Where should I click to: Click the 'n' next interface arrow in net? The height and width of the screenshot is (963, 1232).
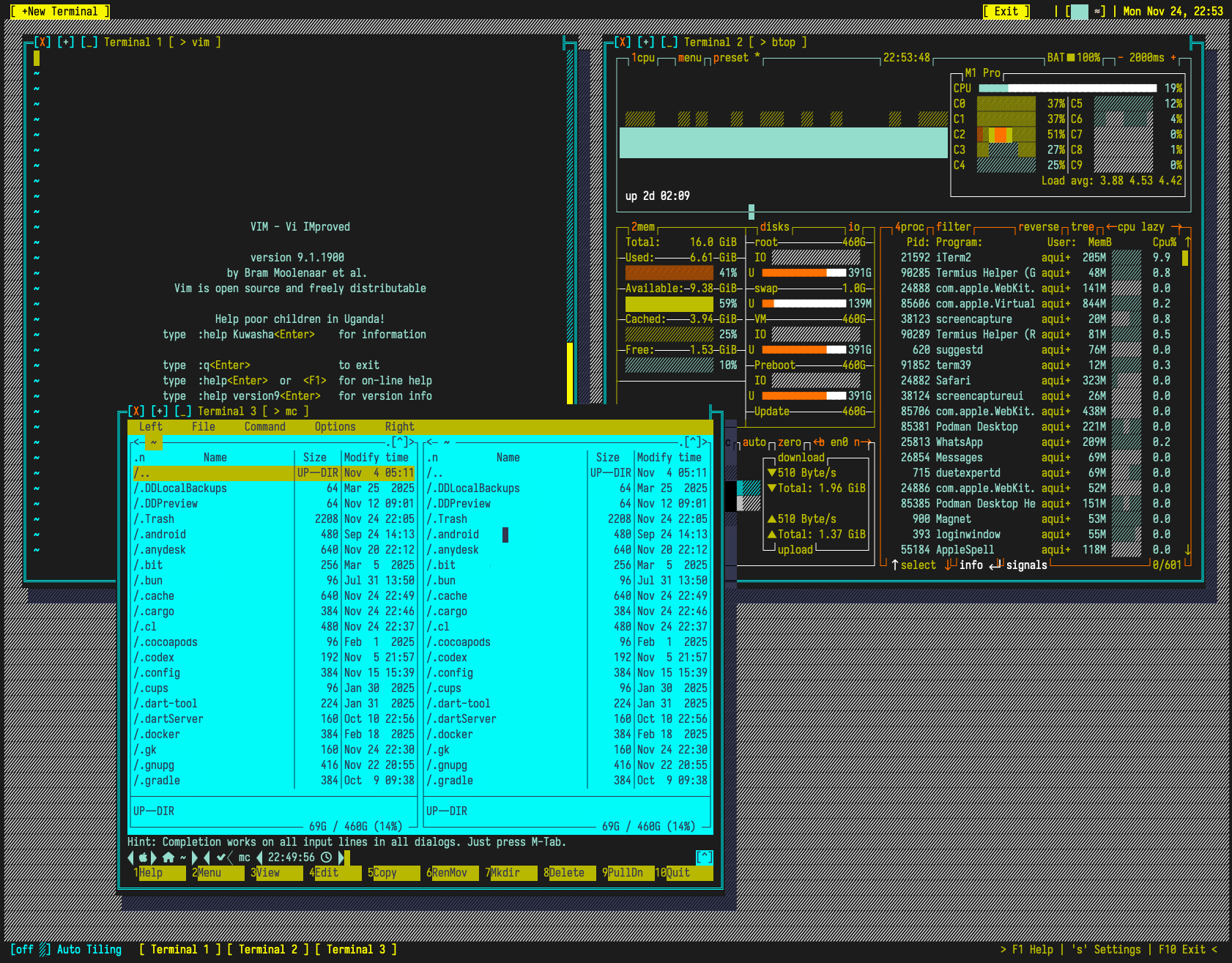click(861, 442)
